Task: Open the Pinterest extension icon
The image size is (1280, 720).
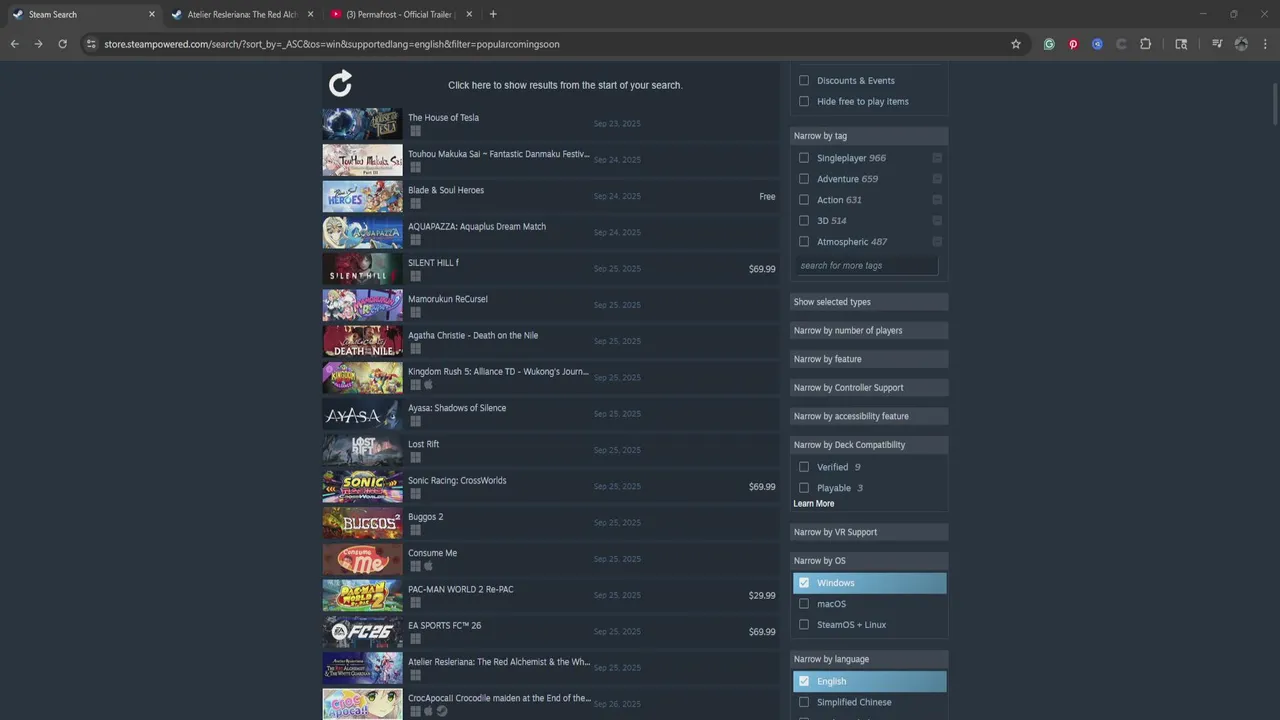Action: (x=1073, y=44)
